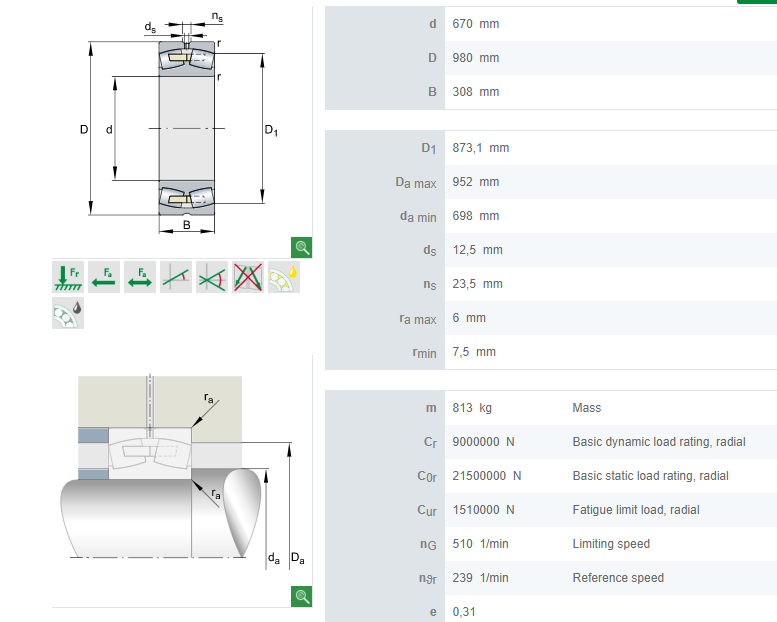777x622 pixels.
Task: Enlarge the bearing dimension drawing with magnifier
Action: 302,248
